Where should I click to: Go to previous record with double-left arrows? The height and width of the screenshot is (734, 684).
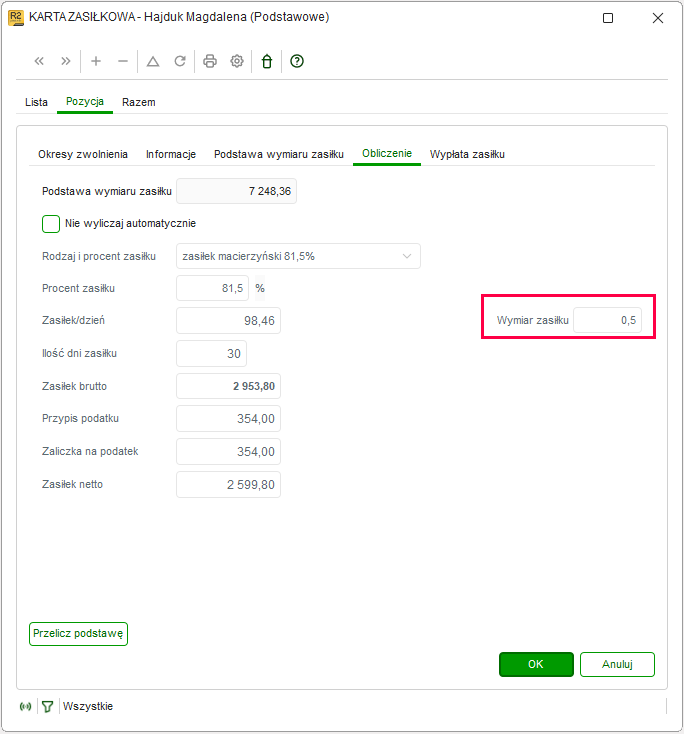pyautogui.click(x=39, y=61)
